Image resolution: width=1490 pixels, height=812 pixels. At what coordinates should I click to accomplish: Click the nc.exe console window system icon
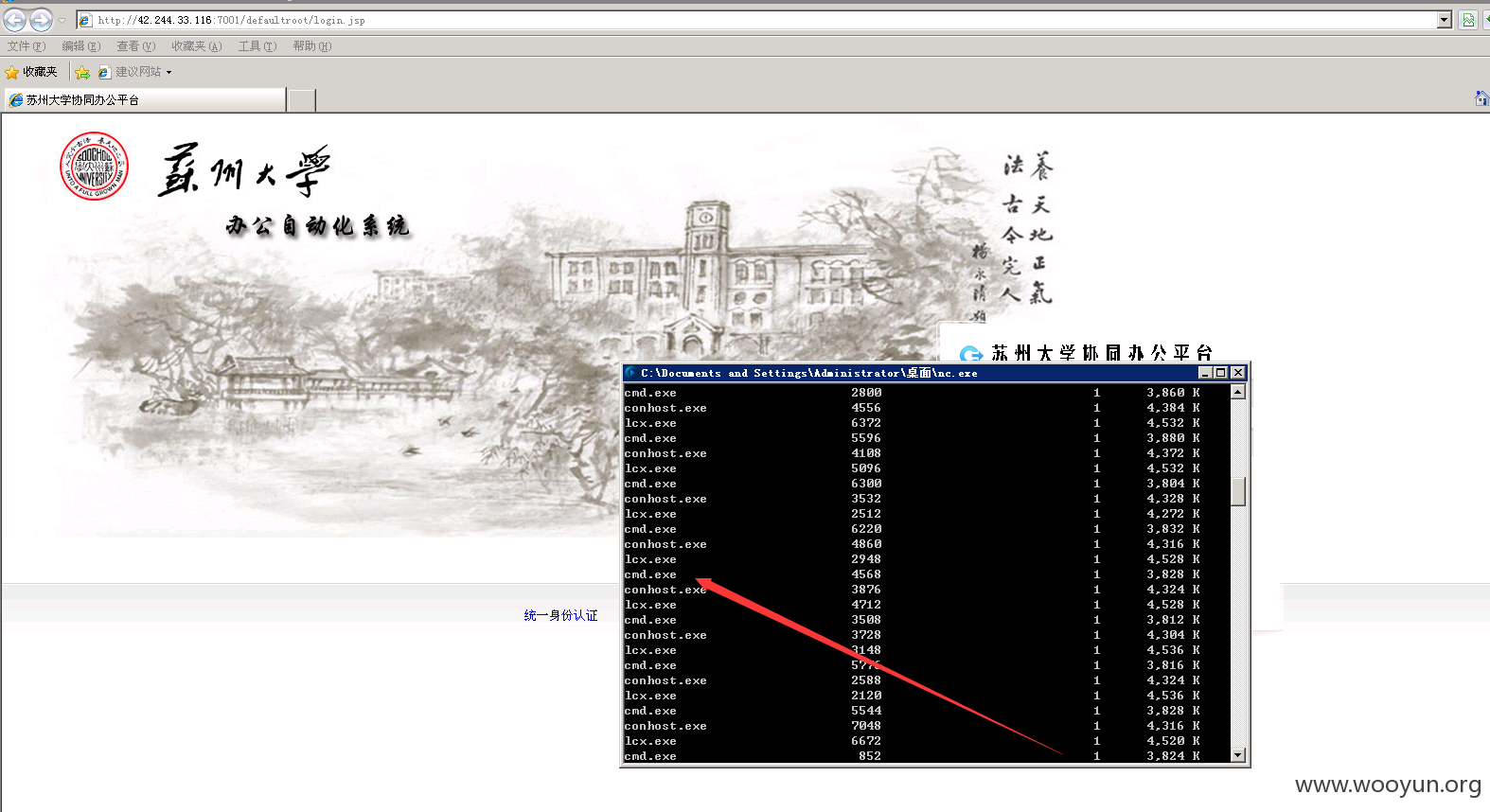point(630,373)
